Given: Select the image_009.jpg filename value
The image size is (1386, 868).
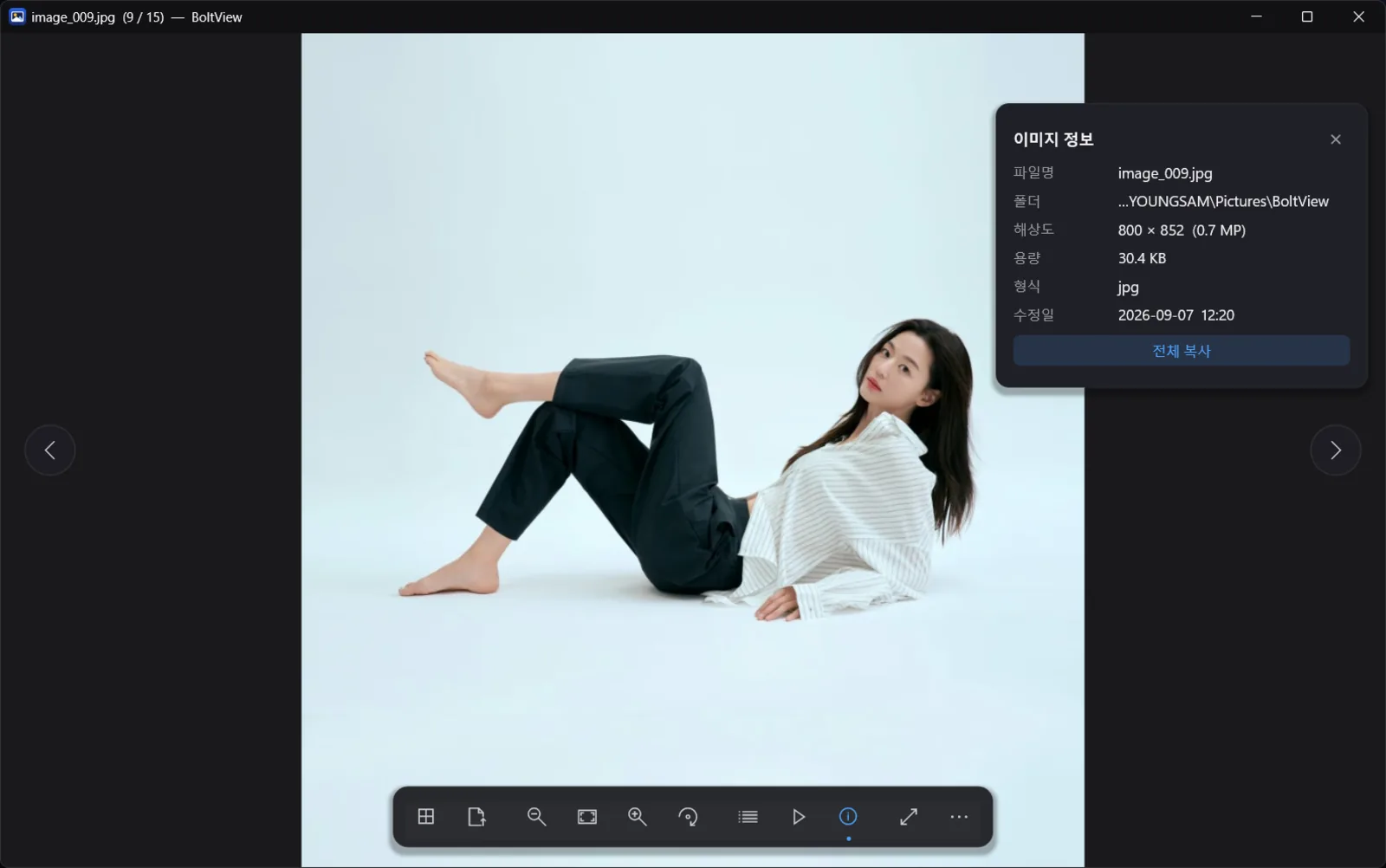Looking at the screenshot, I should (1165, 173).
